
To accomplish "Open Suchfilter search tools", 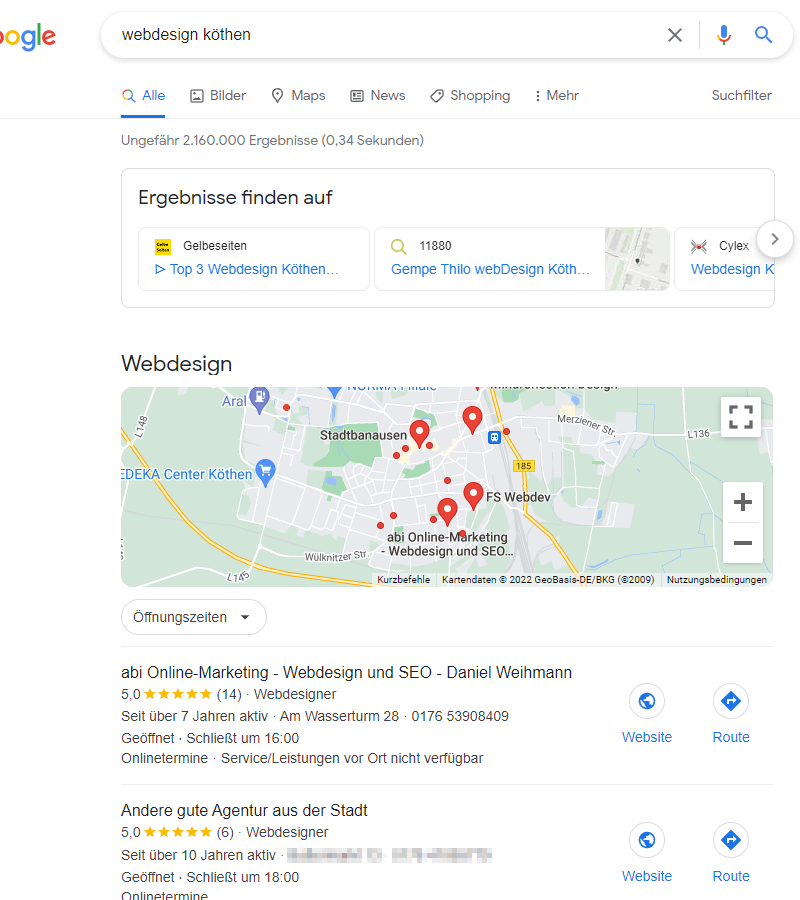I will 741,95.
